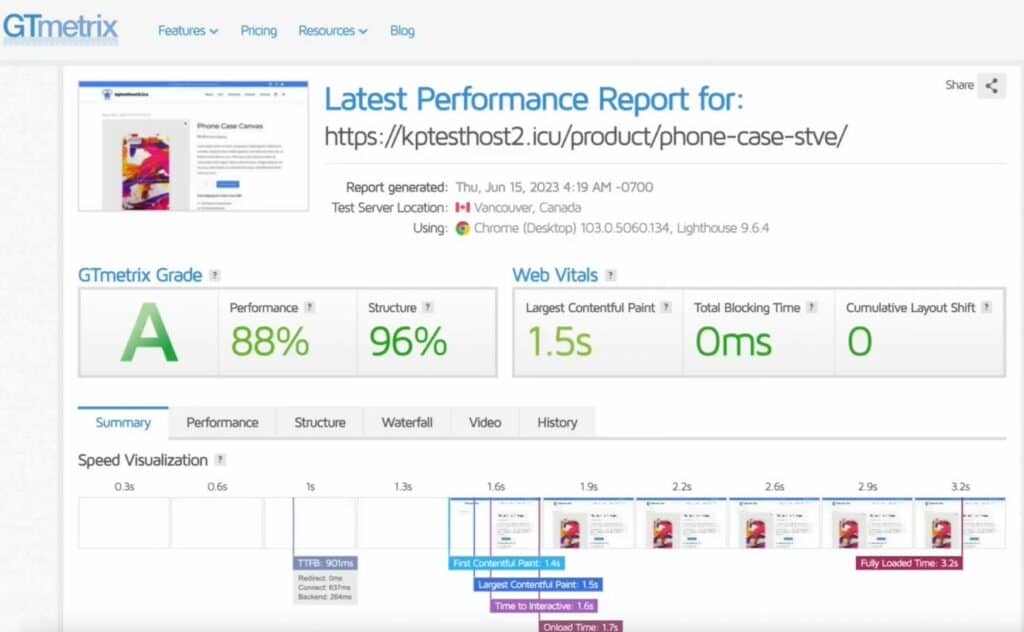
Task: Click the Performance score help icon
Action: pyautogui.click(x=308, y=307)
